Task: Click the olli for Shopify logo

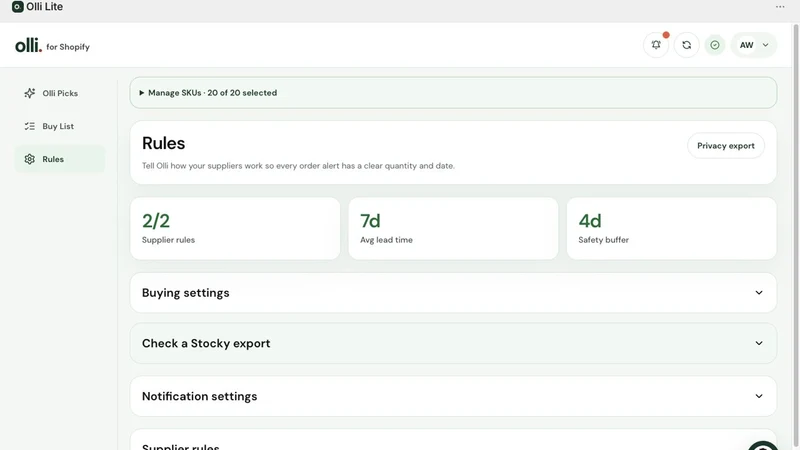Action: tap(52, 45)
